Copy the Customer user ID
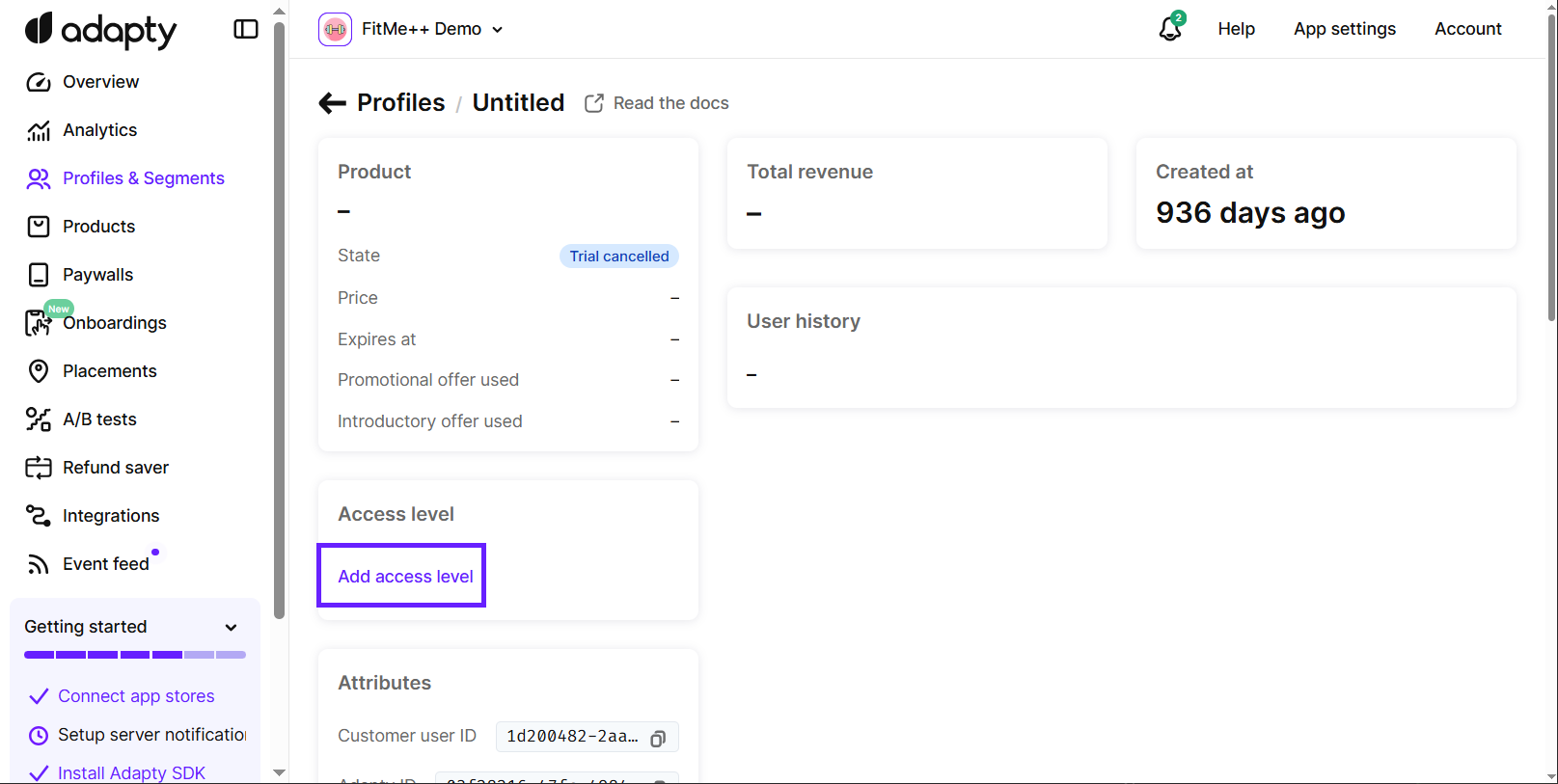Image resolution: width=1558 pixels, height=784 pixels. [658, 738]
